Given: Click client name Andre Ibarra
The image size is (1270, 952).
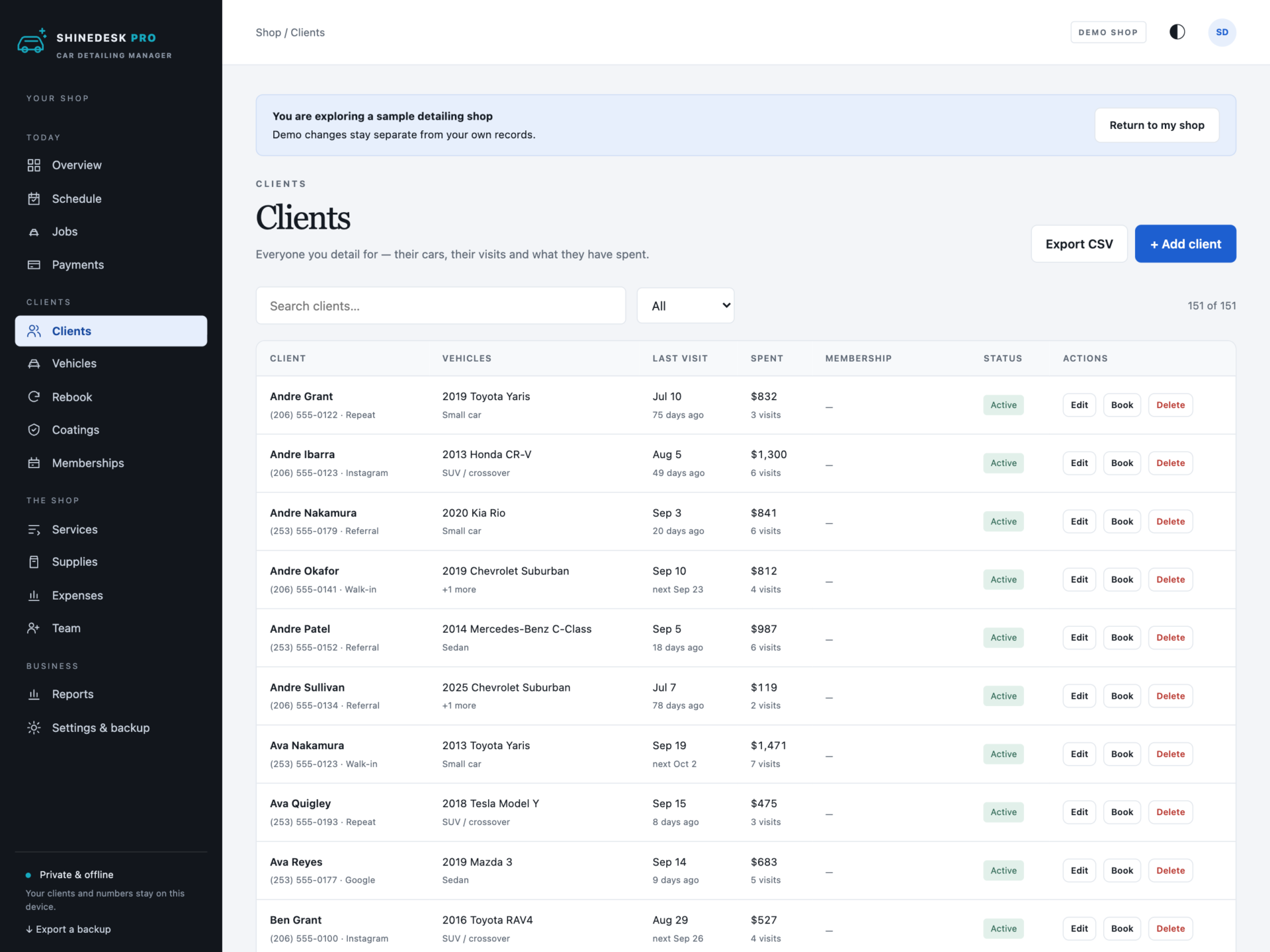Looking at the screenshot, I should point(302,455).
